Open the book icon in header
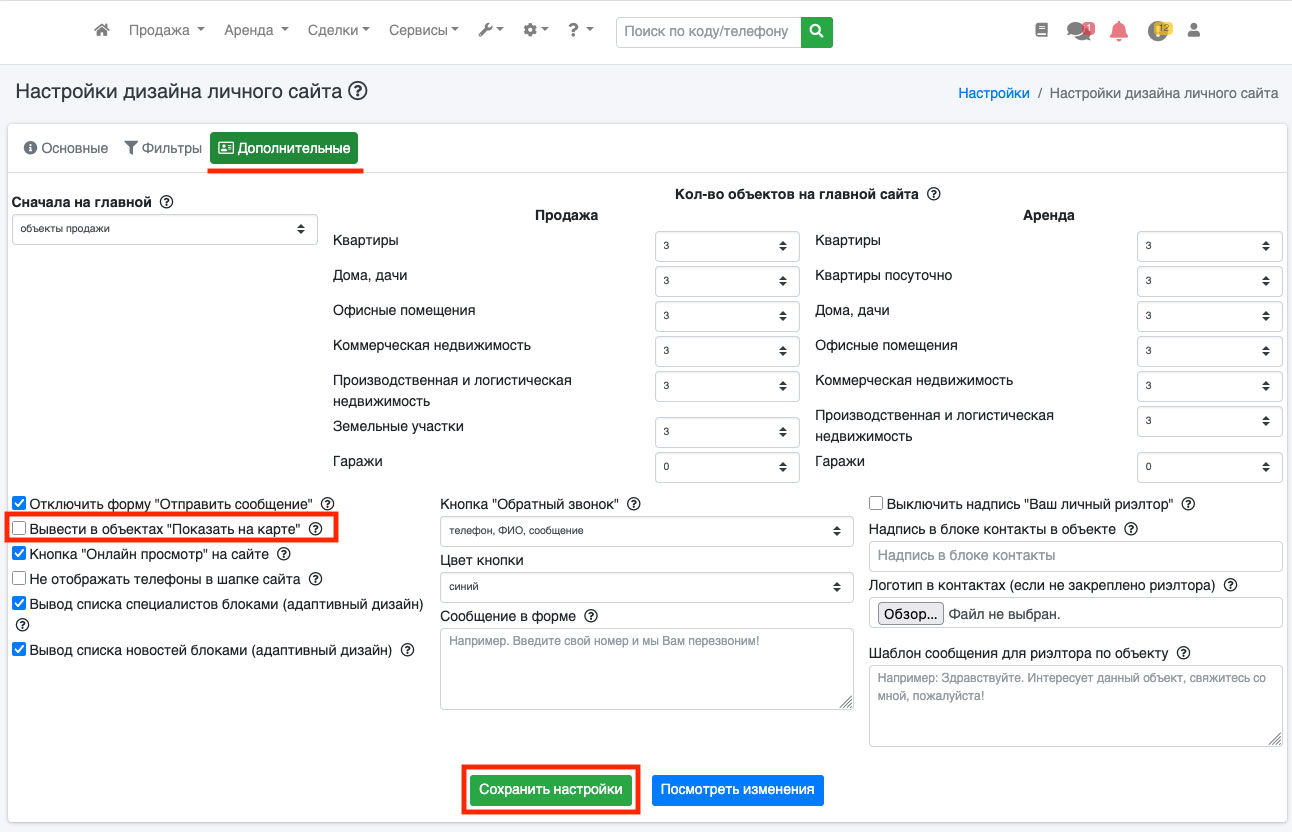 pyautogui.click(x=1041, y=31)
